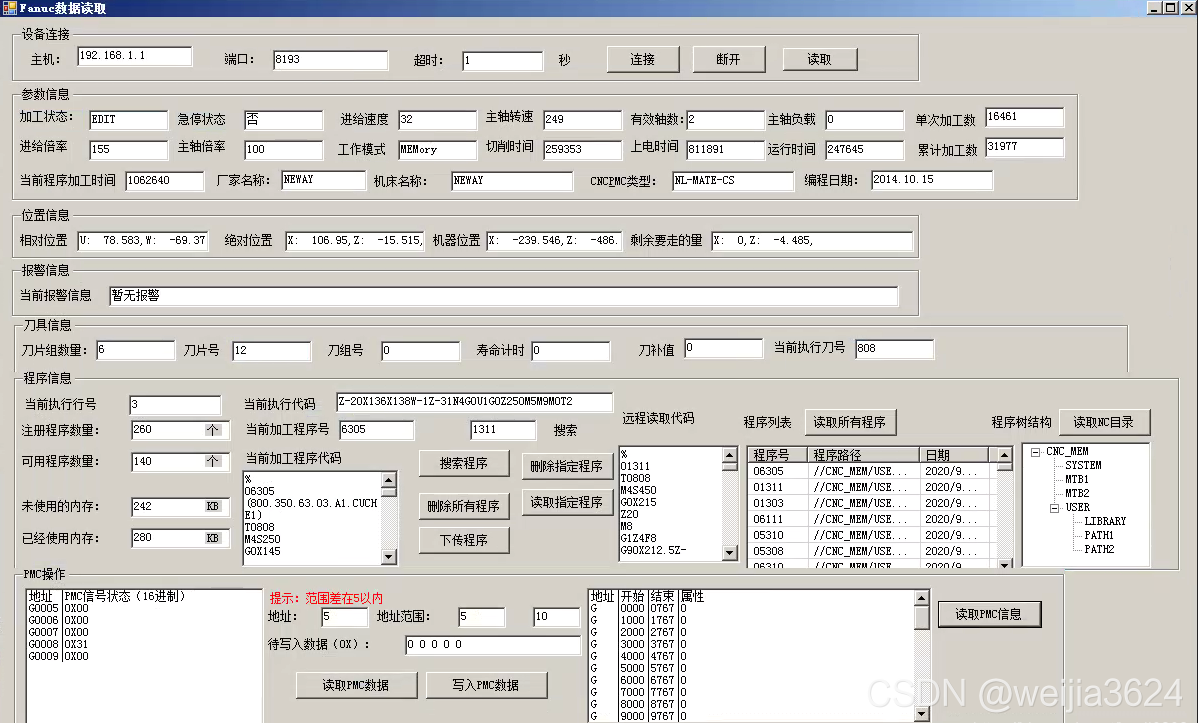Click 当前加工程序号 field 6305

pos(377,430)
